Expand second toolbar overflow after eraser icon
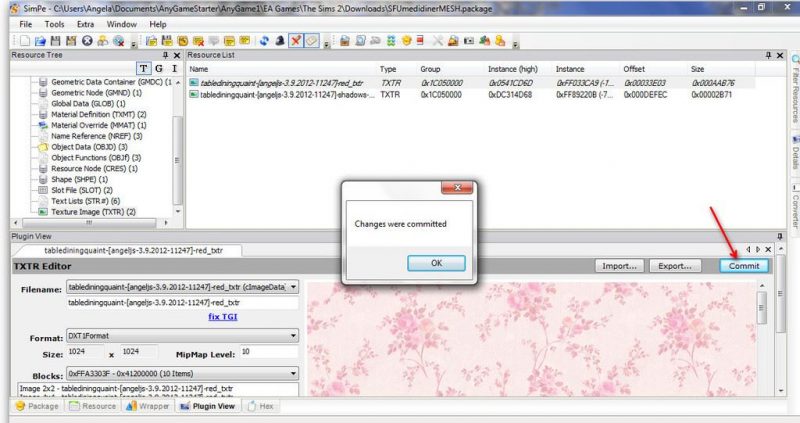The image size is (800, 423). point(326,44)
